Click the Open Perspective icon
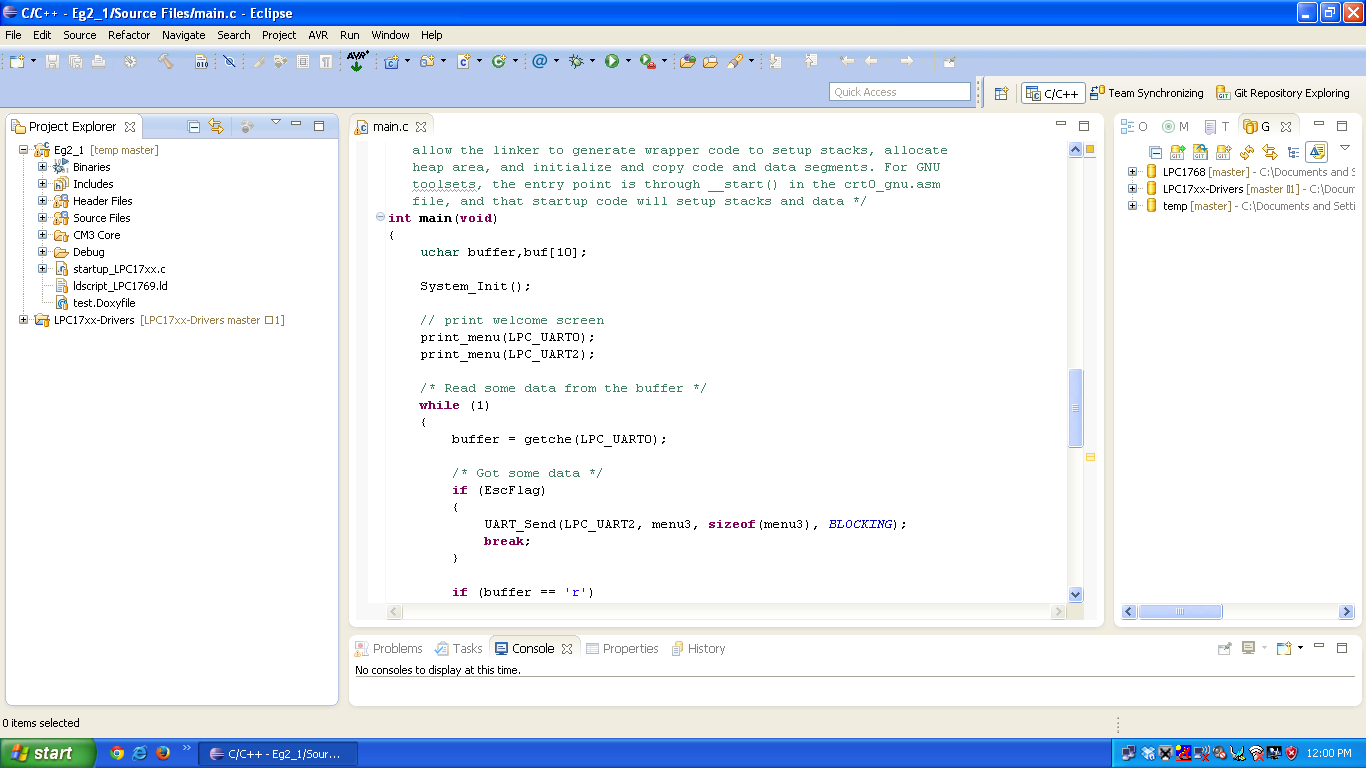 tap(1001, 93)
